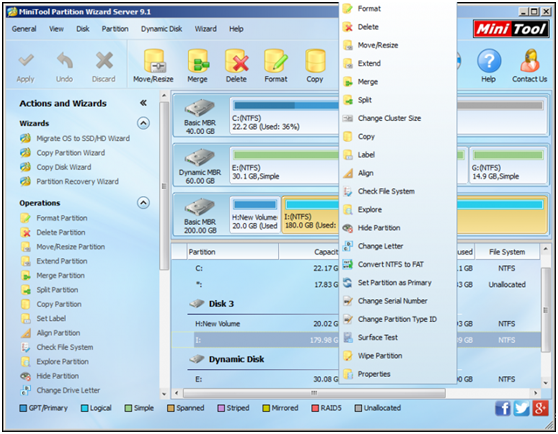This screenshot has height=434, width=558.
Task: Open the Wizard menu
Action: click(205, 29)
